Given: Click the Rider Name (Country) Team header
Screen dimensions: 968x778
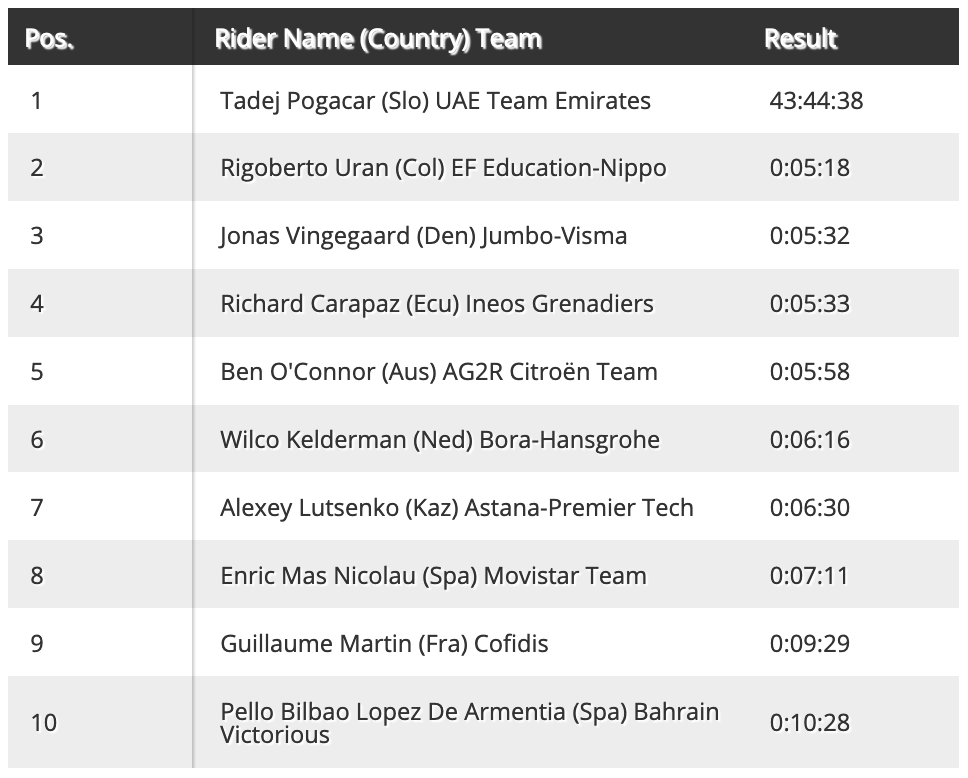Looking at the screenshot, I should (x=378, y=39).
